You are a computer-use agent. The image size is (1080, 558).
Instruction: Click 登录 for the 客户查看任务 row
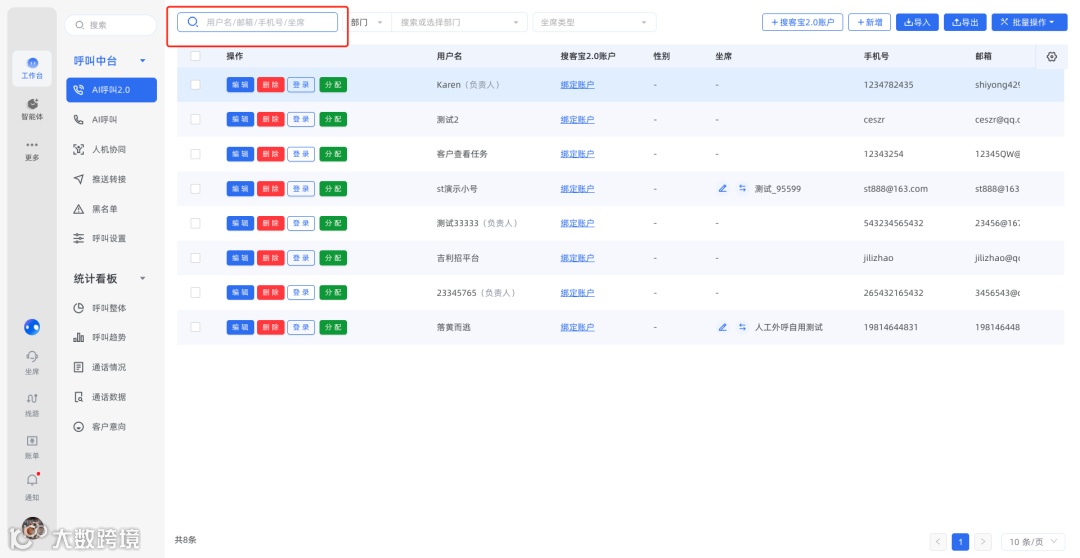301,154
